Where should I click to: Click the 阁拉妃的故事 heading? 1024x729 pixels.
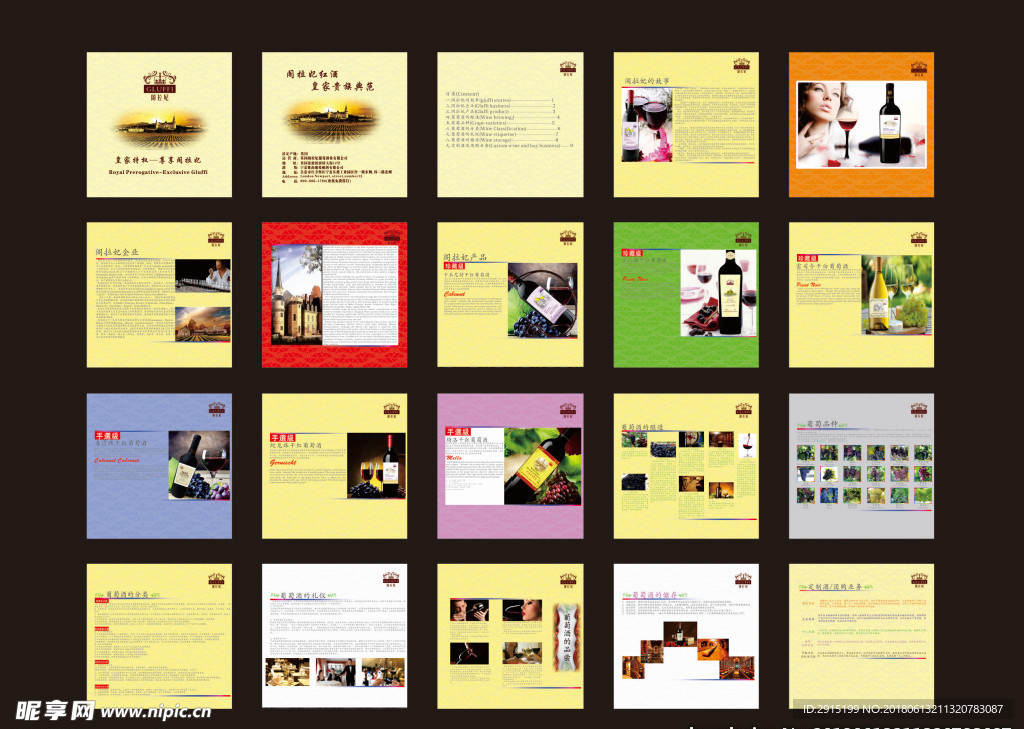coord(647,81)
